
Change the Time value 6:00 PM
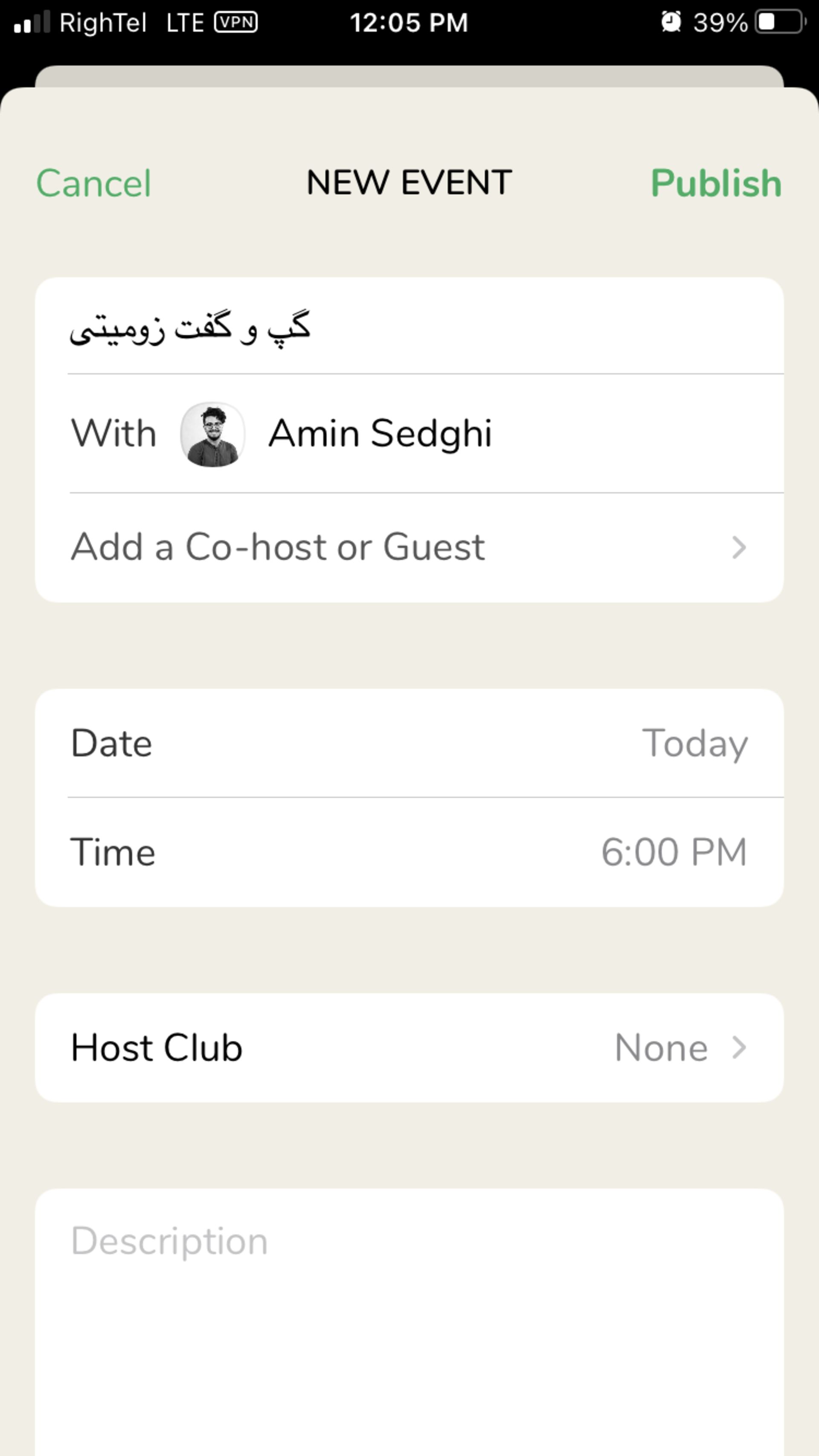click(674, 852)
